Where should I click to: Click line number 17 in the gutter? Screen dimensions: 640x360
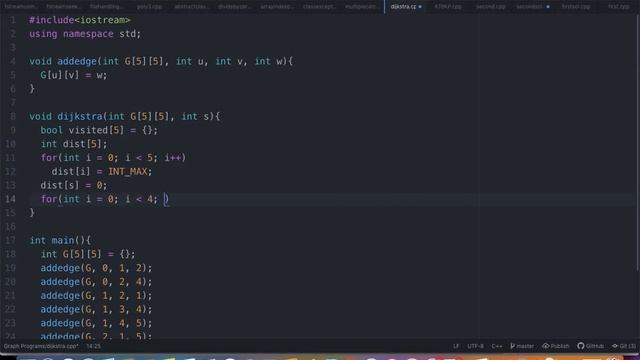click(11, 240)
